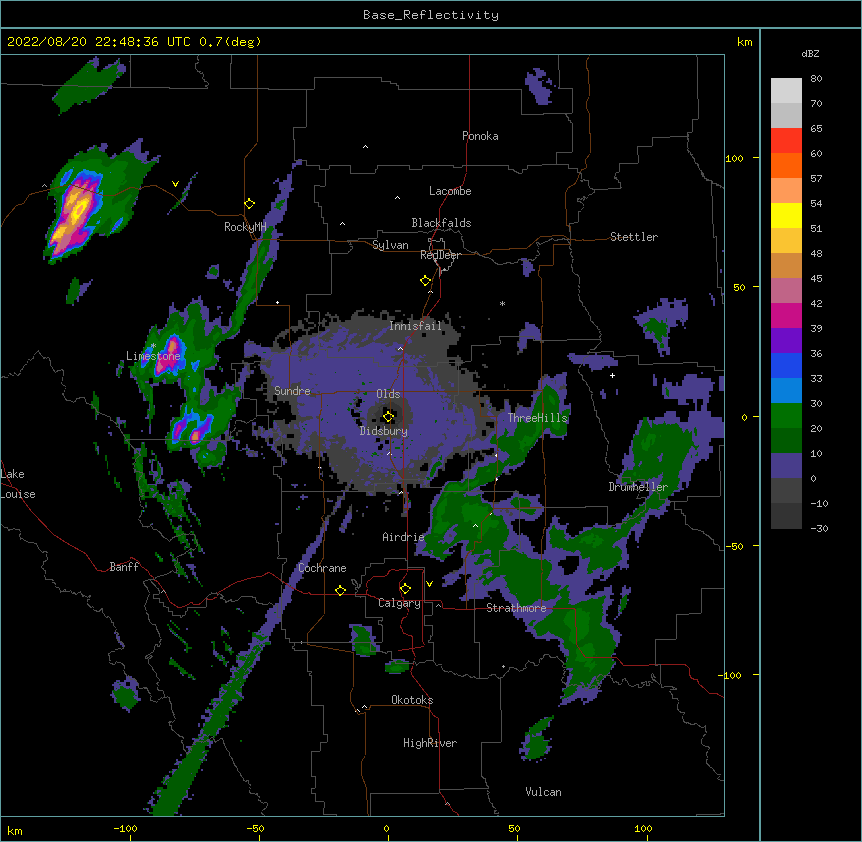Click the intense storm cell northwest of RockyMH
Image resolution: width=862 pixels, height=842 pixels.
(75, 214)
